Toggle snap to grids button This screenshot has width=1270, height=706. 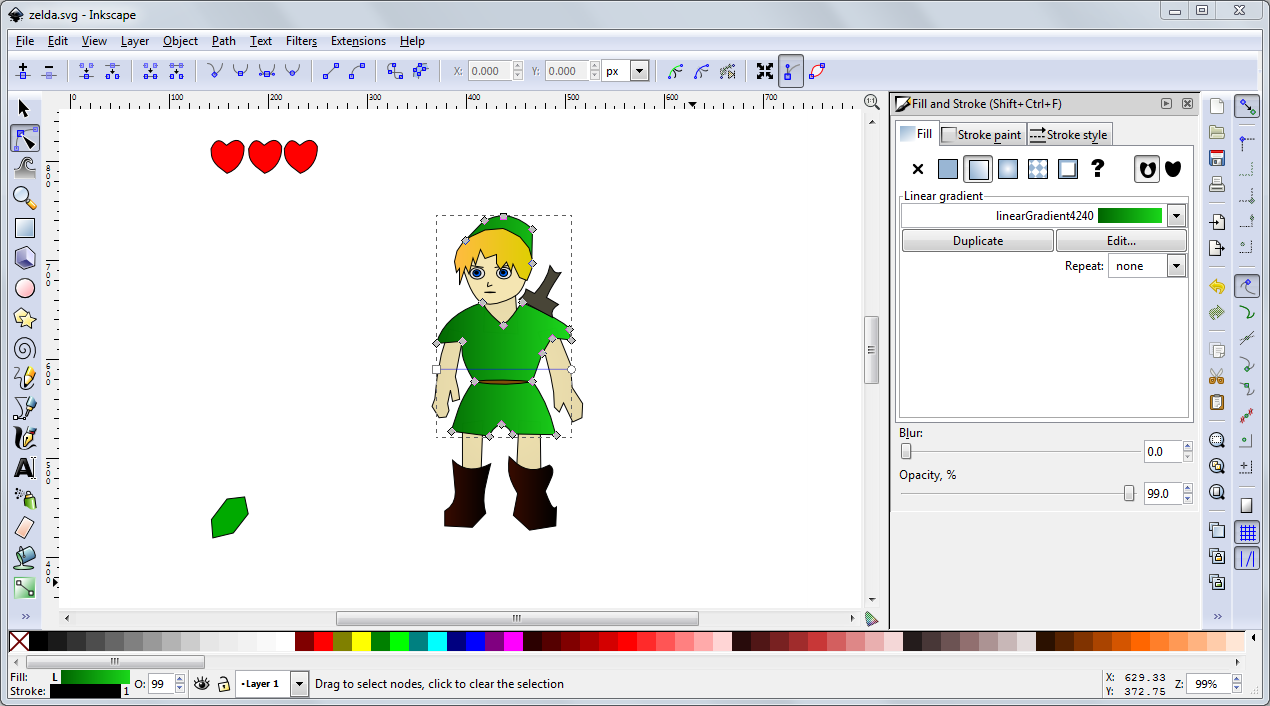(x=1247, y=533)
